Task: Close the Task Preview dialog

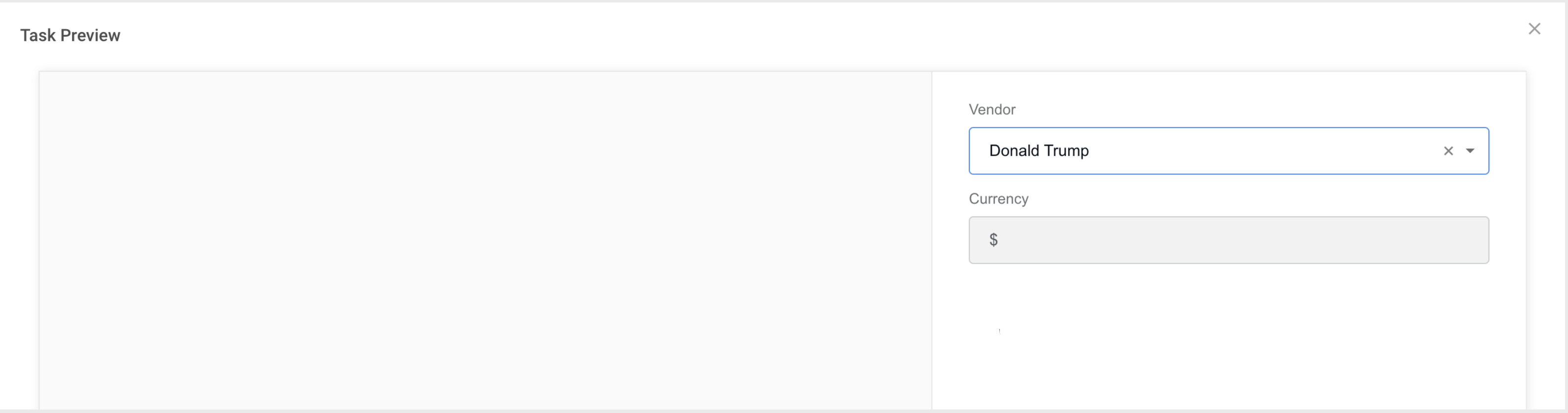Action: (1534, 29)
